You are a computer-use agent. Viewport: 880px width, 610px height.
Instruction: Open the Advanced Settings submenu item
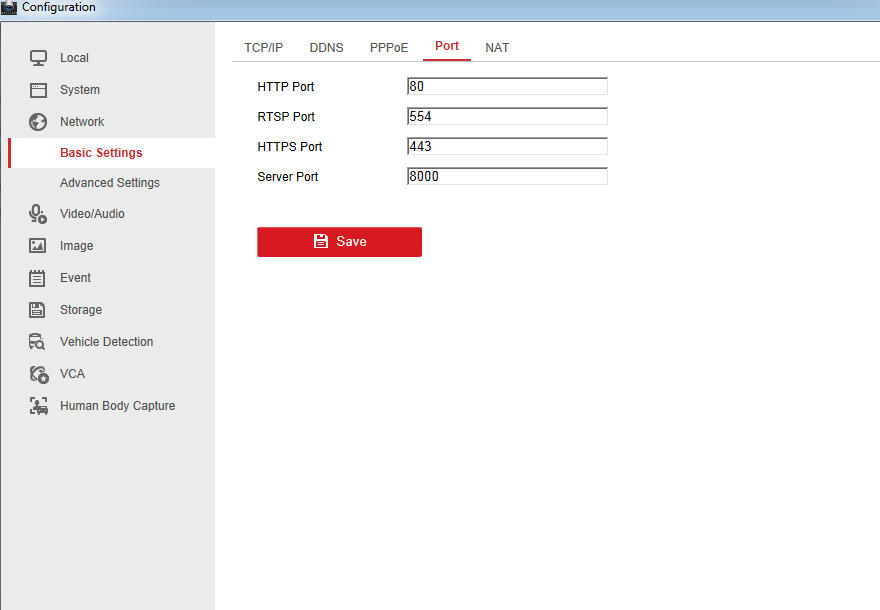click(110, 183)
